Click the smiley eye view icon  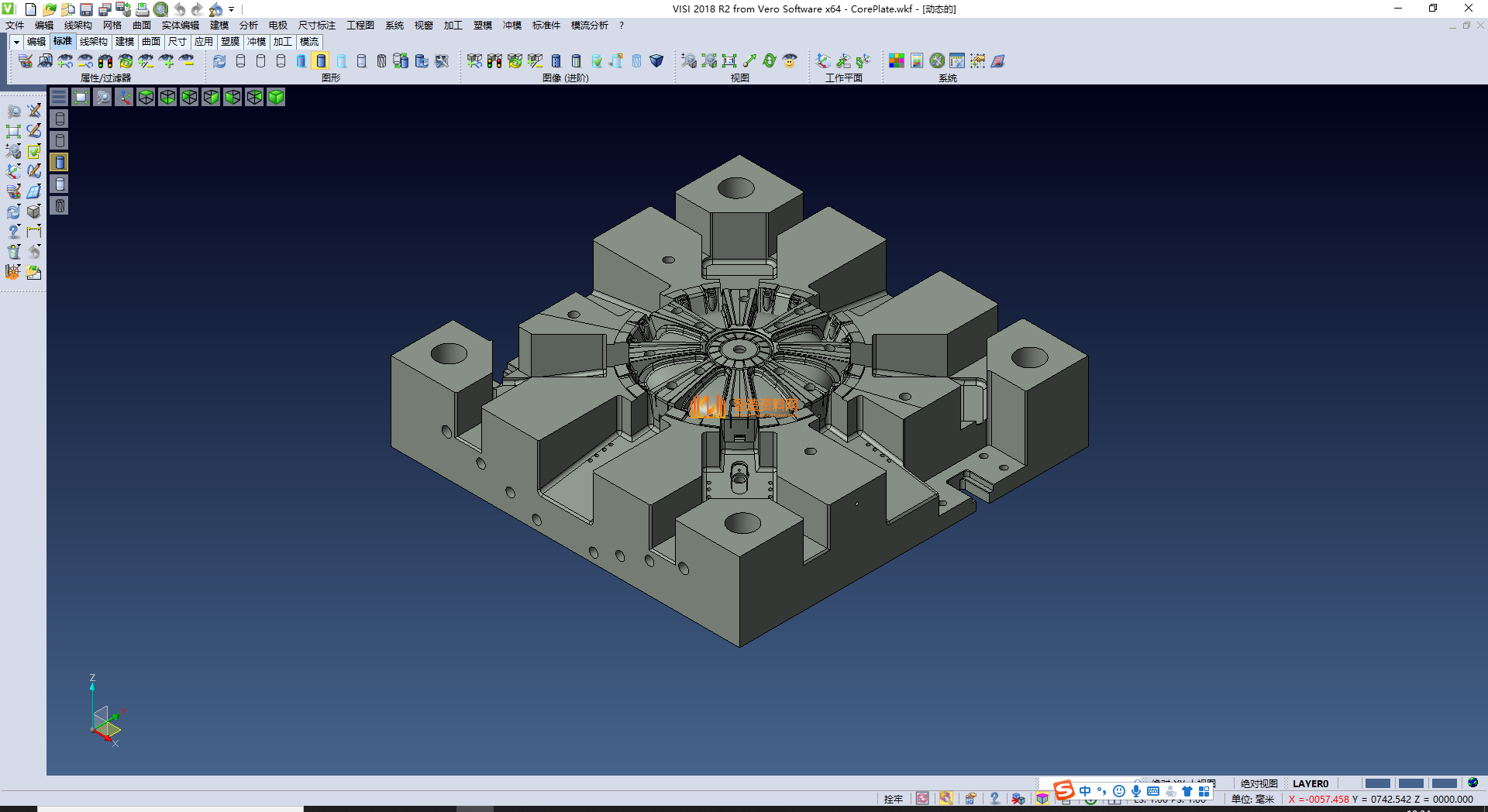790,61
